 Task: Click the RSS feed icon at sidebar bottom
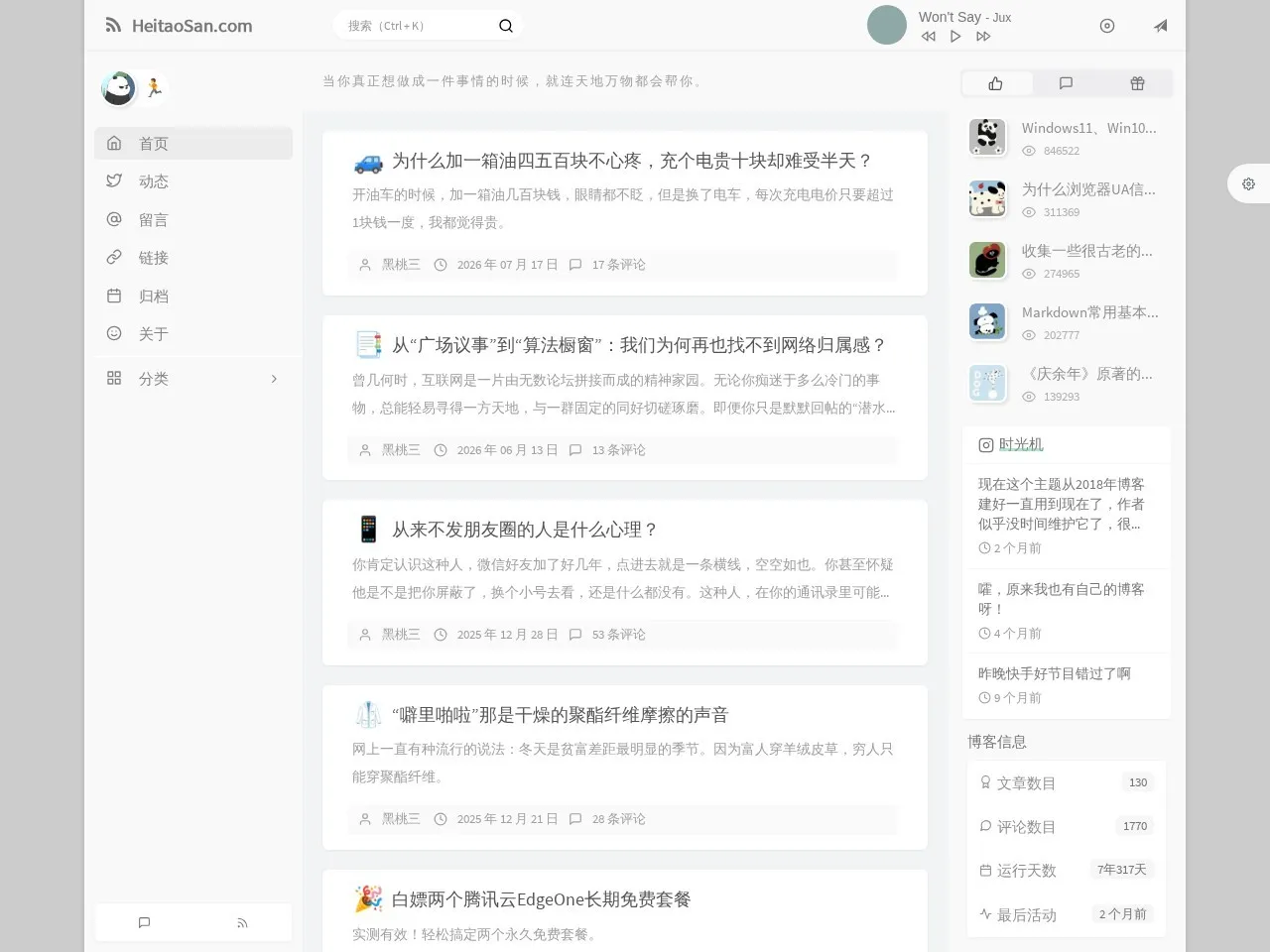tap(242, 922)
